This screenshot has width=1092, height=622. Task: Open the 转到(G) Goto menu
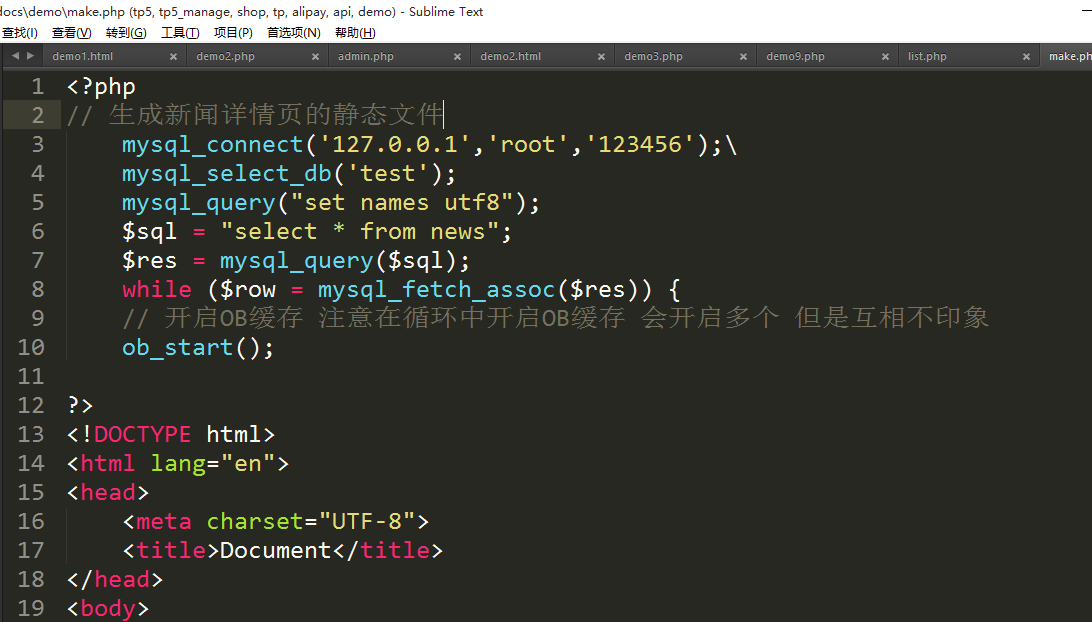pyautogui.click(x=126, y=33)
